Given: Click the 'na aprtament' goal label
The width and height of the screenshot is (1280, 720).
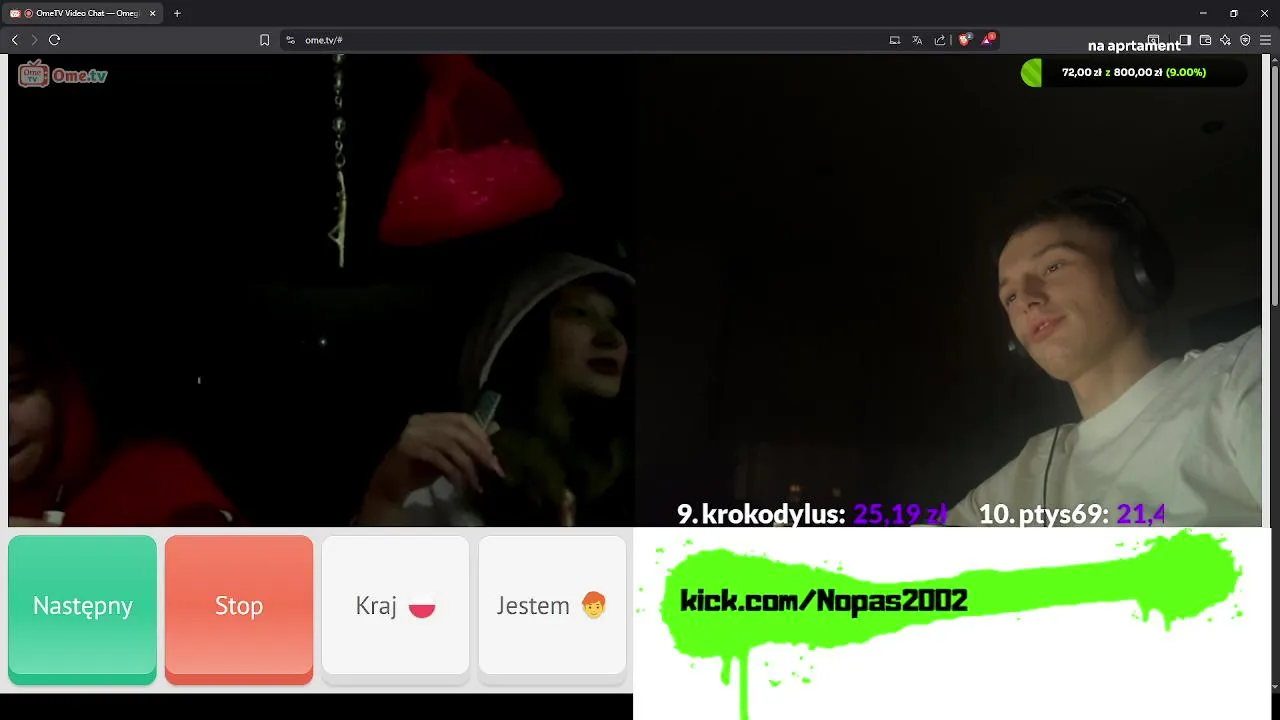Looking at the screenshot, I should [1134, 46].
